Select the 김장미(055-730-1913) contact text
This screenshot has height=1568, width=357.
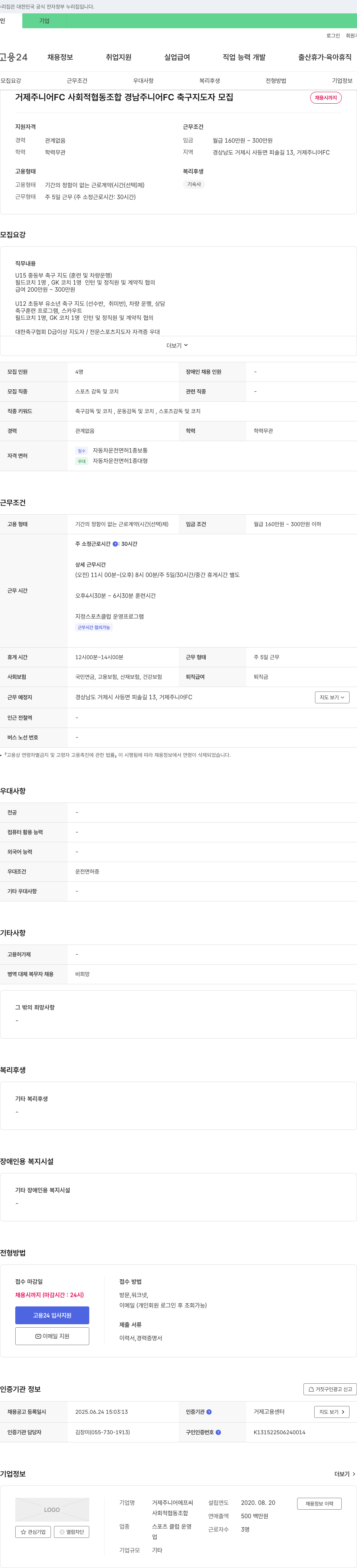[102, 1432]
